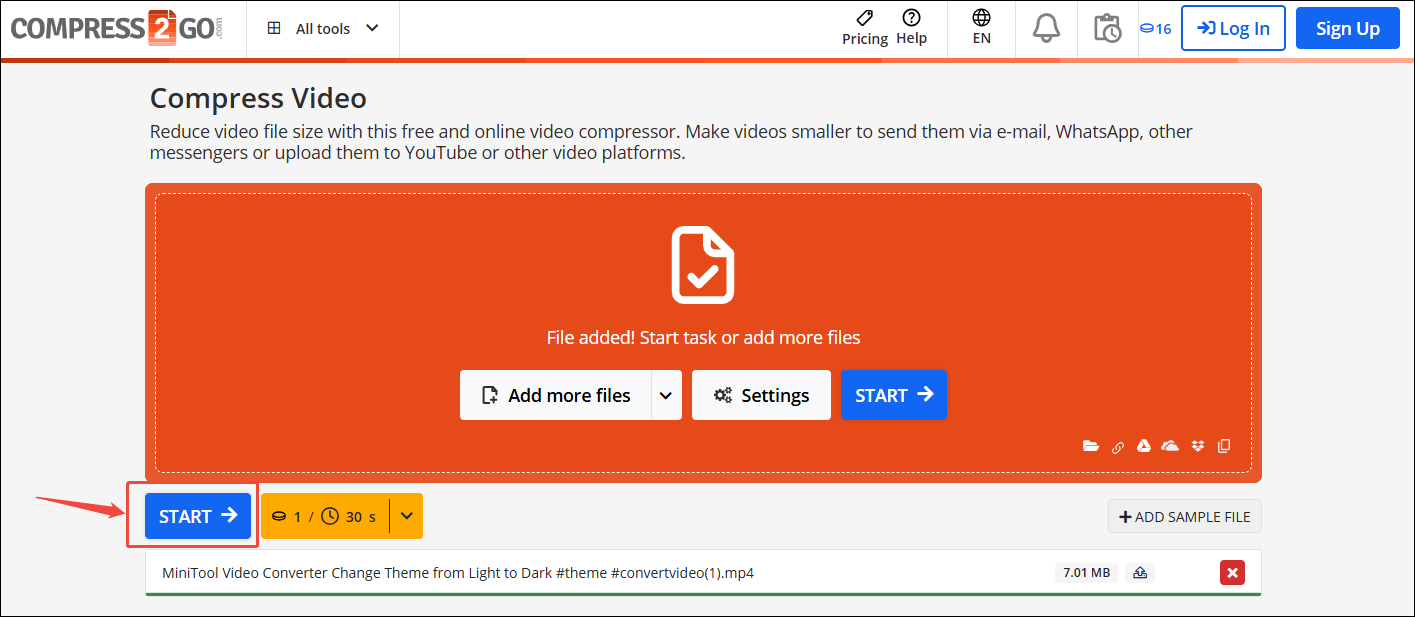Open the Add more files dropdown arrow
The image size is (1415, 617).
666,395
